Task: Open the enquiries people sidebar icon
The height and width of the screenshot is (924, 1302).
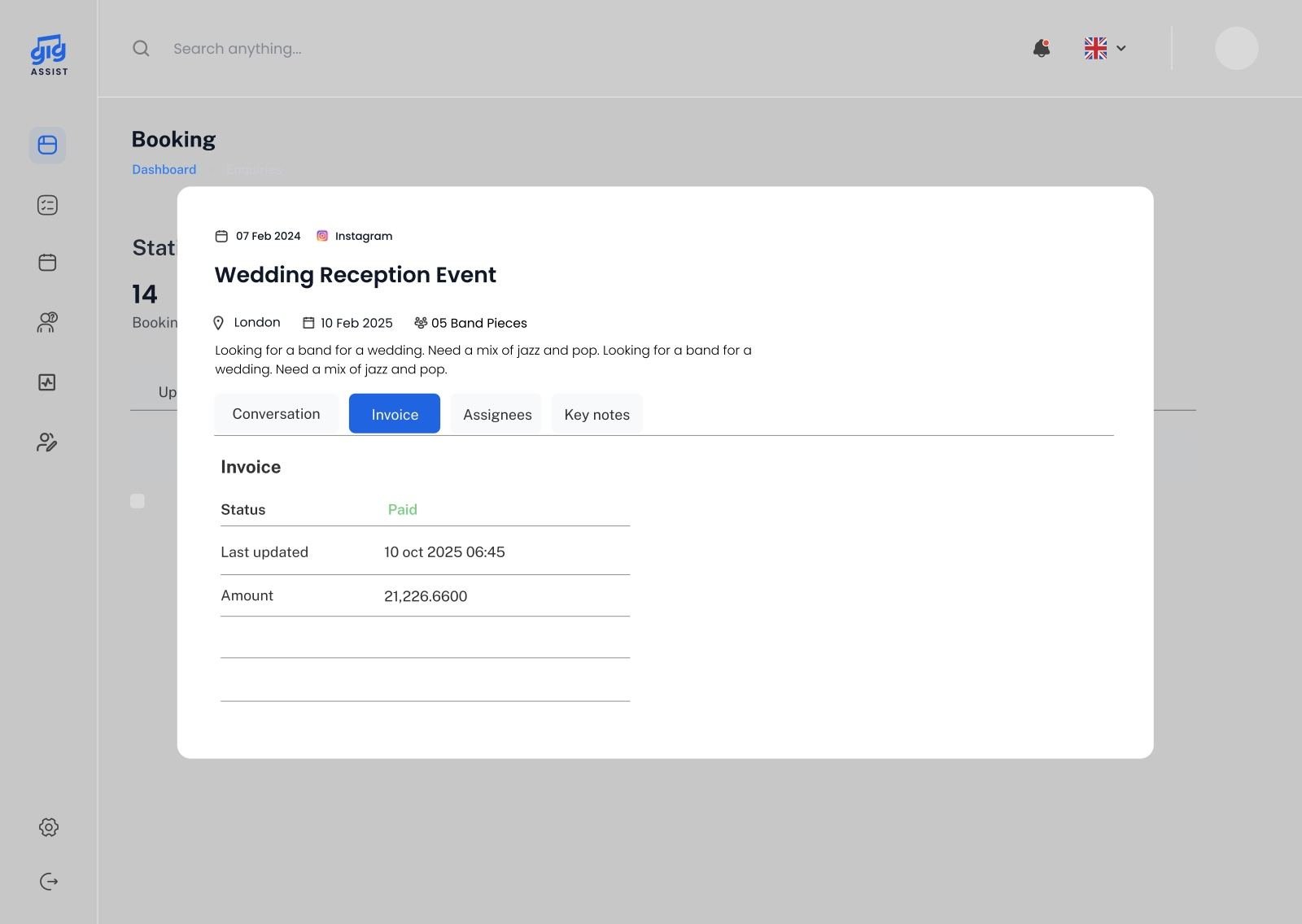Action: [47, 322]
